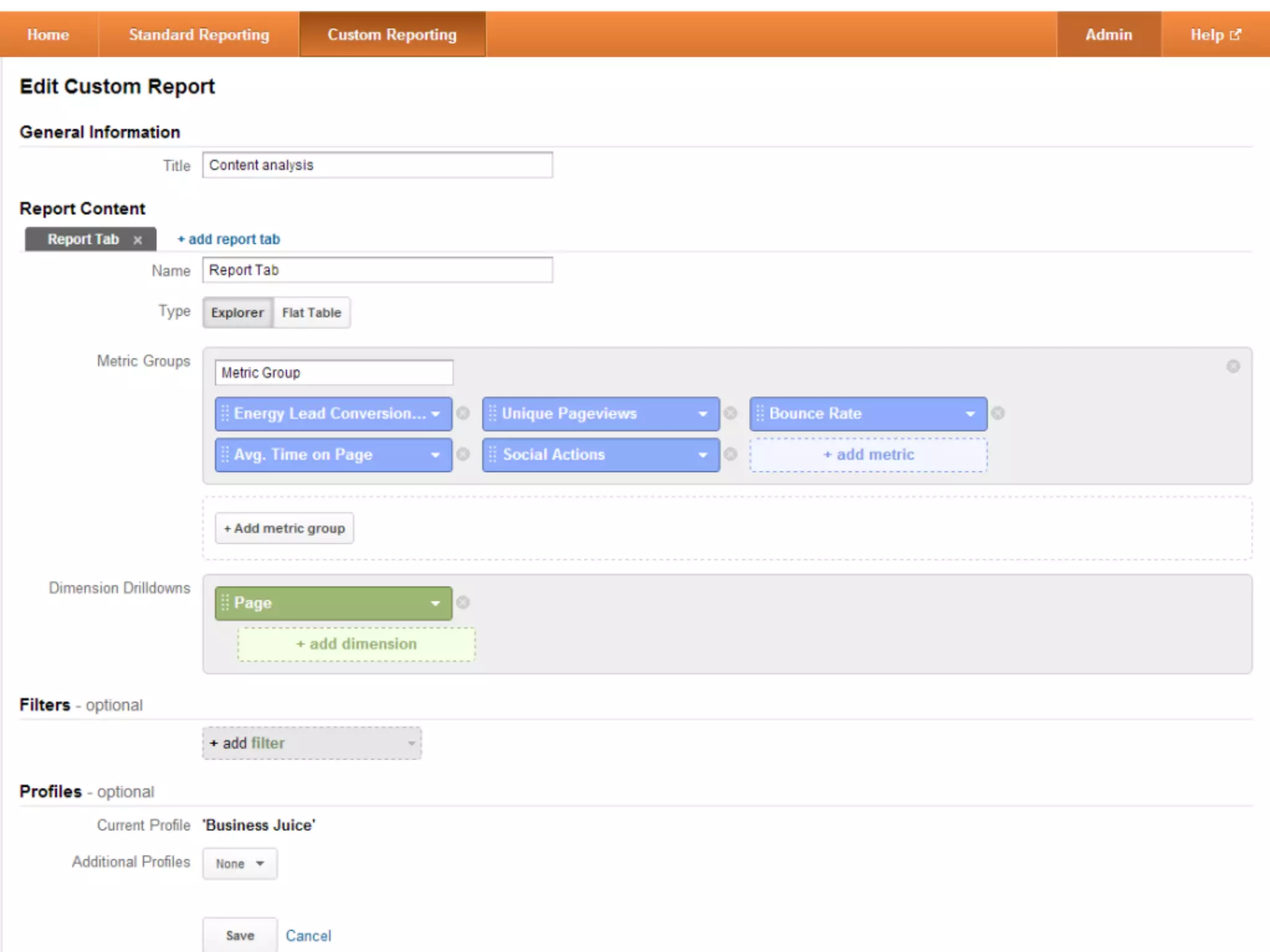Screen dimensions: 1270x952
Task: Go to Standard Reporting tab
Action: 199,35
